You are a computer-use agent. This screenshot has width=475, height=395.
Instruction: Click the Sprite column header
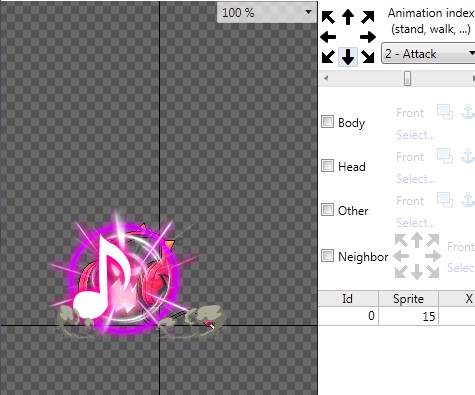408,299
